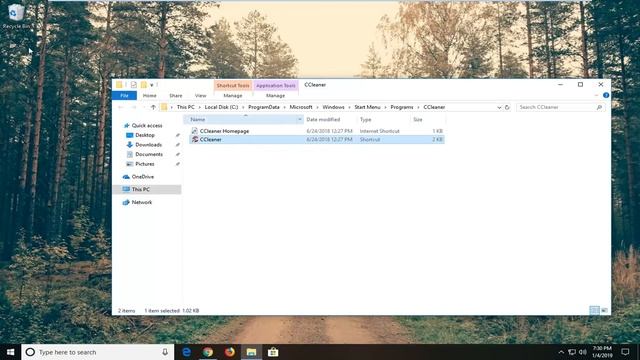
Task: Open the Recycle Bin desktop icon
Action: 16,16
